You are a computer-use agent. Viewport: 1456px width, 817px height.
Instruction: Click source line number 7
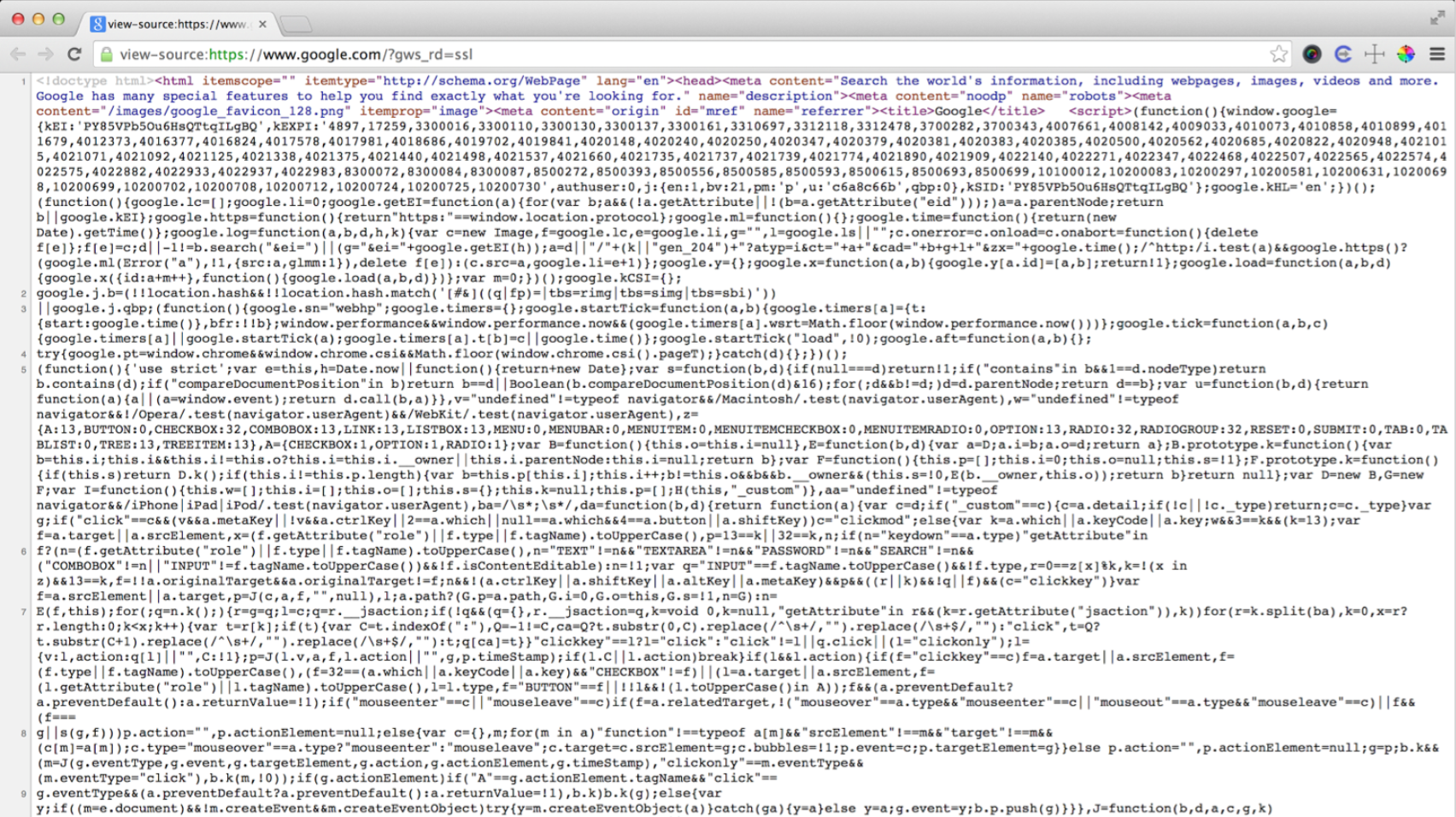pos(24,613)
